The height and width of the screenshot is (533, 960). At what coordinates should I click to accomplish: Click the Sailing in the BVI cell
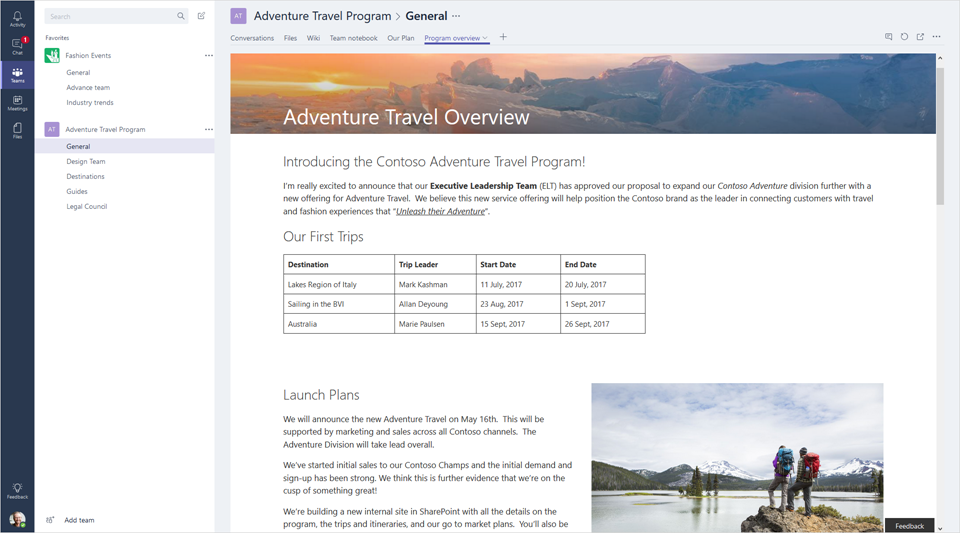339,304
